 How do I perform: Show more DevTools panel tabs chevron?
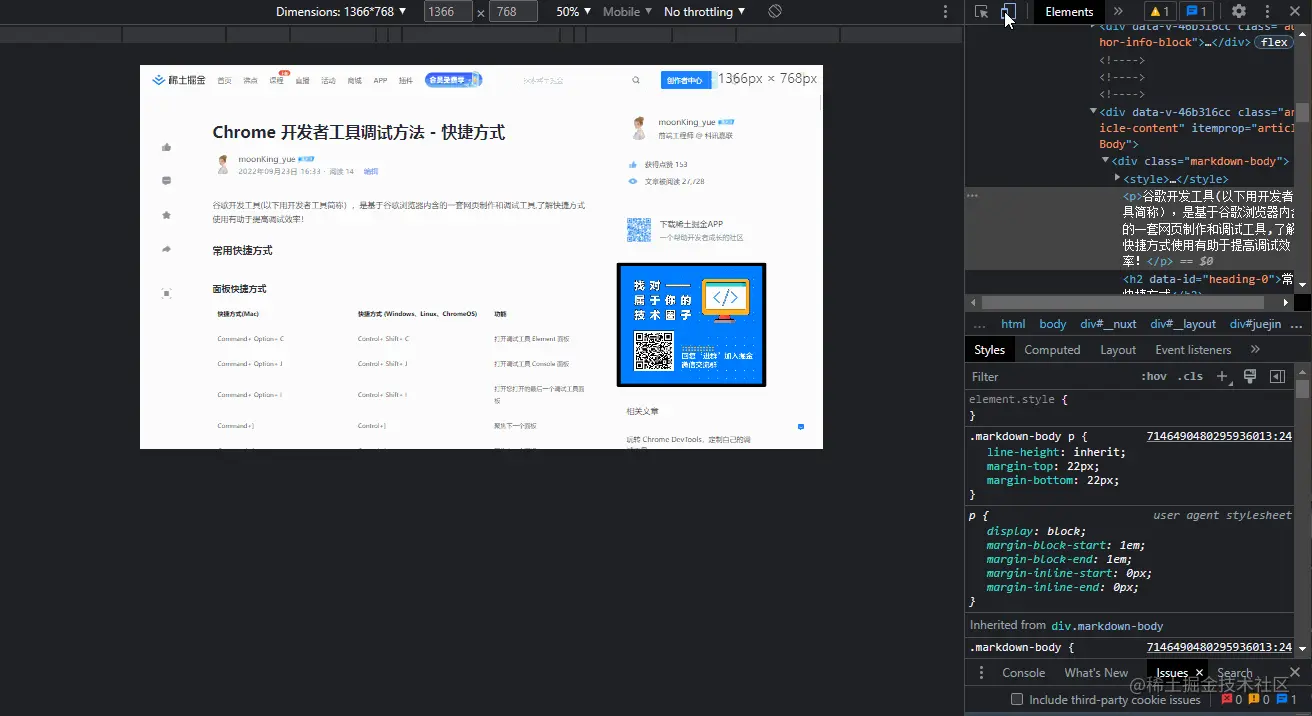(1118, 12)
